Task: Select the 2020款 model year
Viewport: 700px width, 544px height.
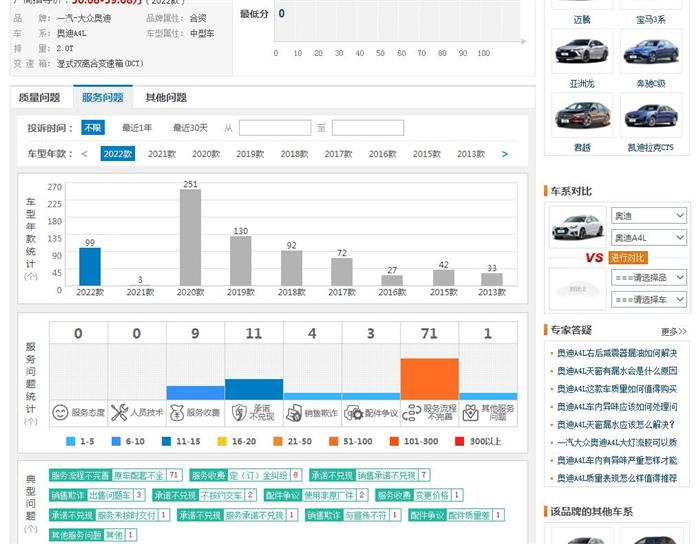Action: click(x=206, y=154)
